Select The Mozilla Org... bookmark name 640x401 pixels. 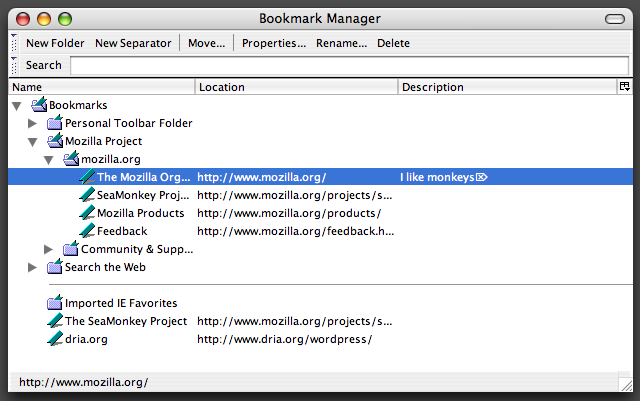[x=144, y=177]
